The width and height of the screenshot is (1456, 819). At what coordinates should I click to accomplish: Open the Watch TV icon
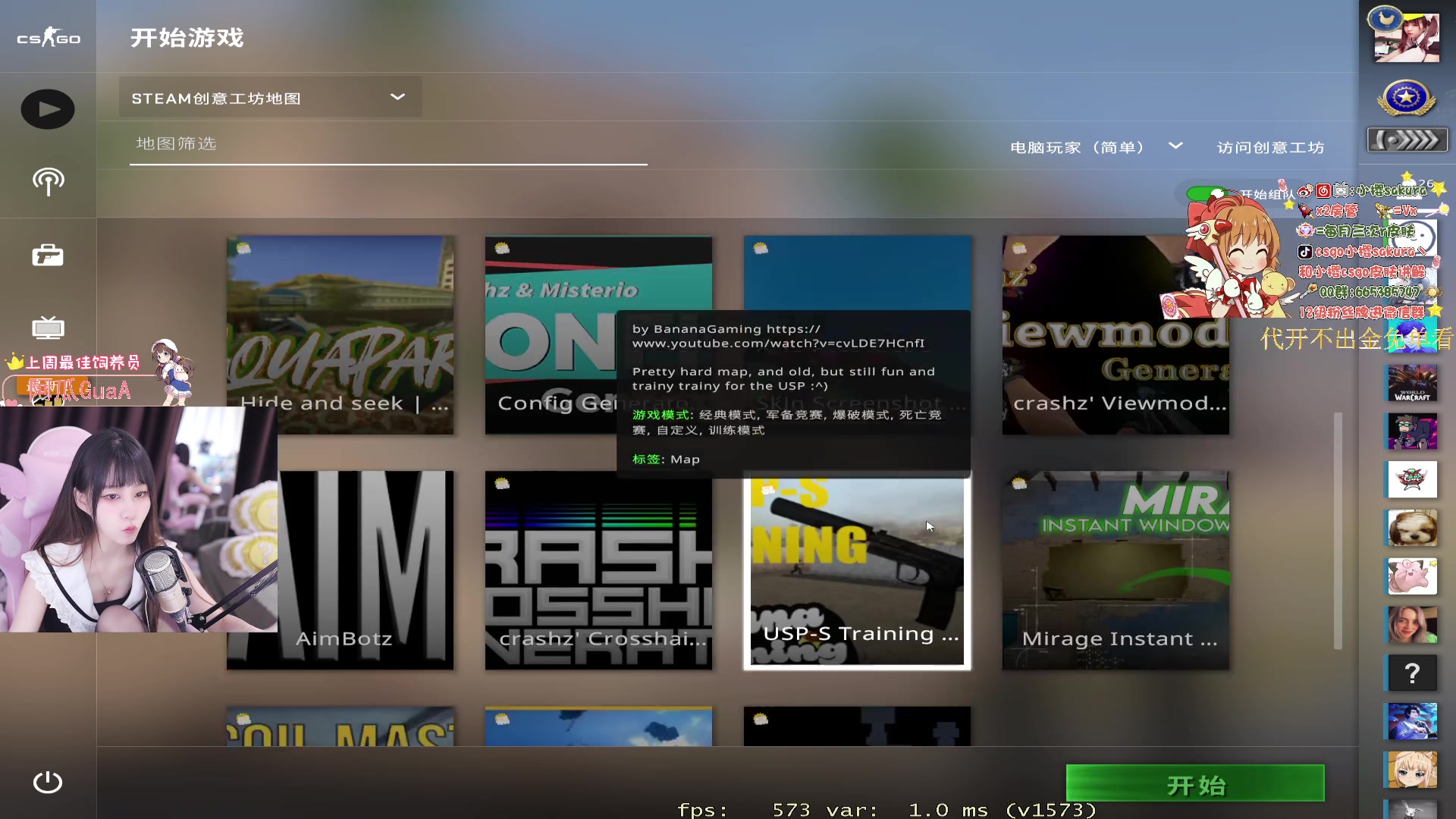48,328
